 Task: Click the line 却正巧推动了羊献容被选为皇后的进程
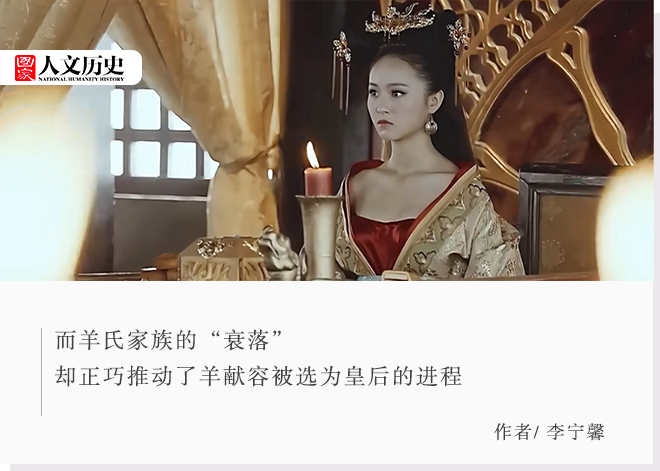(258, 376)
